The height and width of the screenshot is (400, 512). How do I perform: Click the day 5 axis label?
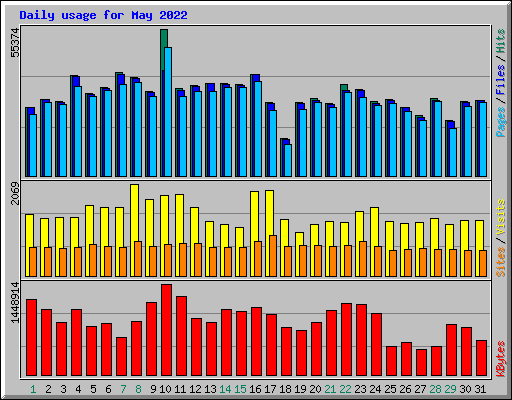(93, 389)
